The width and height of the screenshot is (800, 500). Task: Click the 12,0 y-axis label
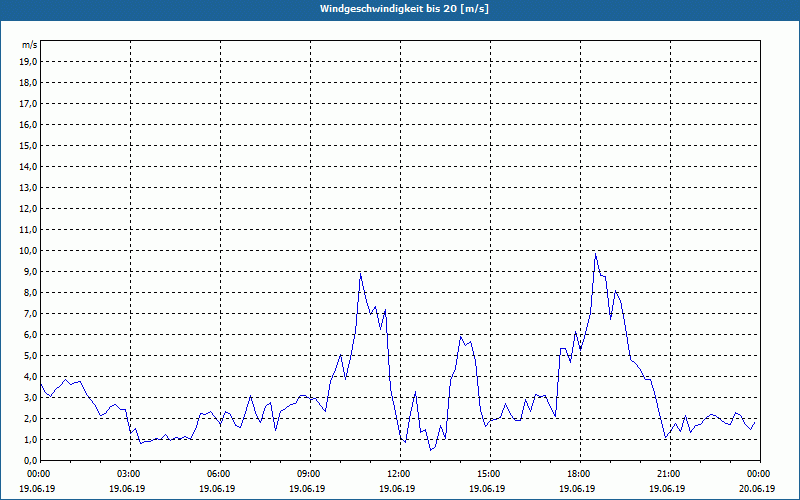pos(28,209)
